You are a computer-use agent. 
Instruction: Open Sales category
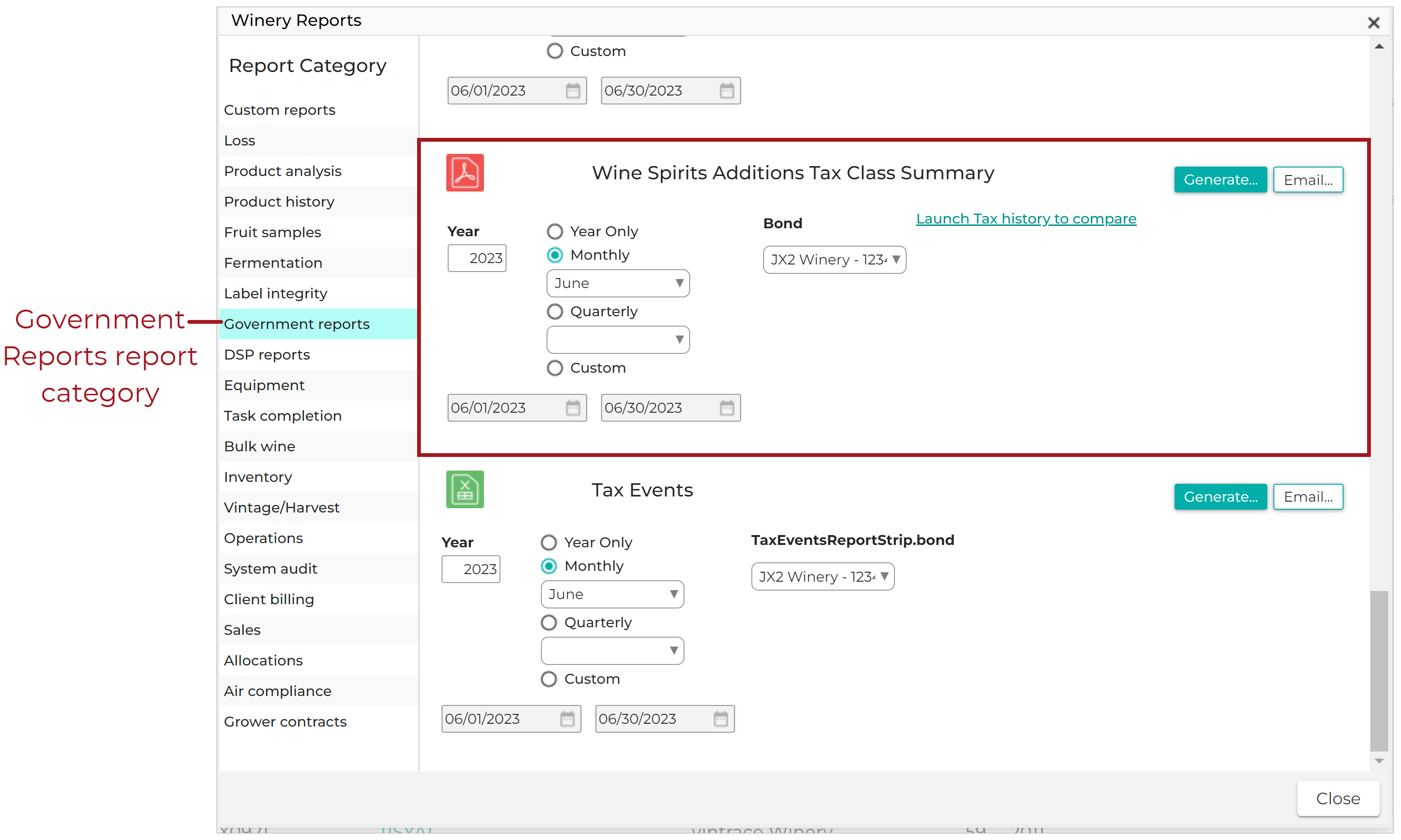[318, 630]
